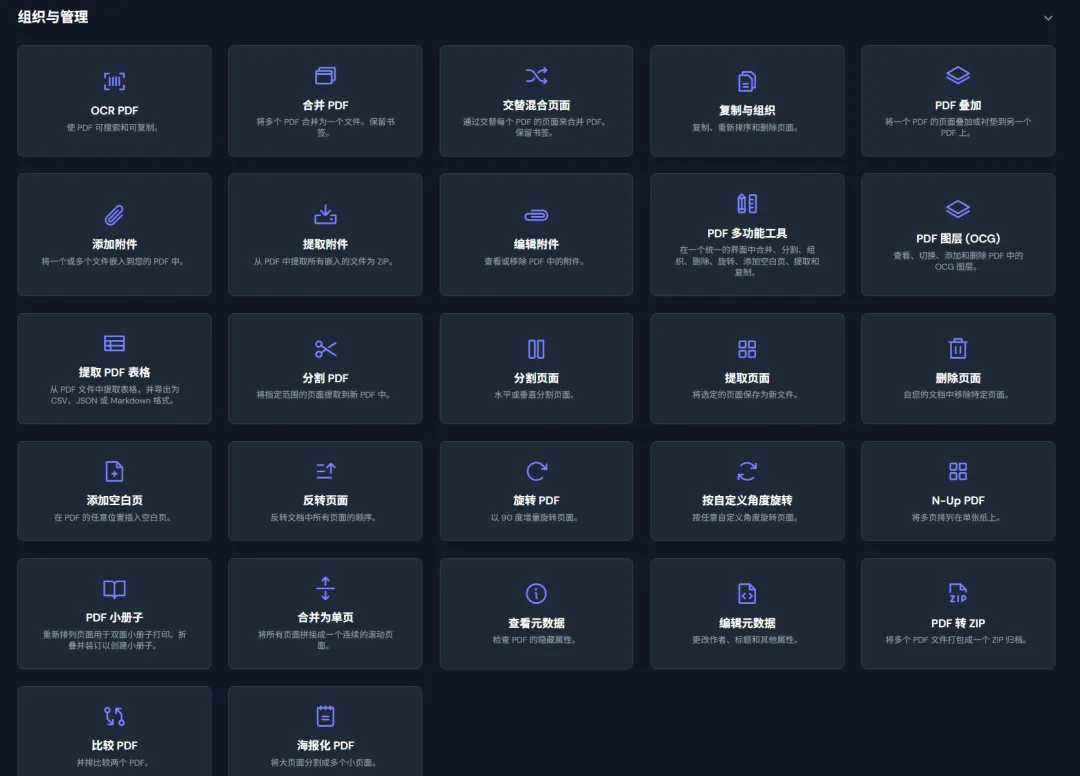Click the 复制与组织 document copy icon
This screenshot has height=776, width=1080.
[x=747, y=81]
